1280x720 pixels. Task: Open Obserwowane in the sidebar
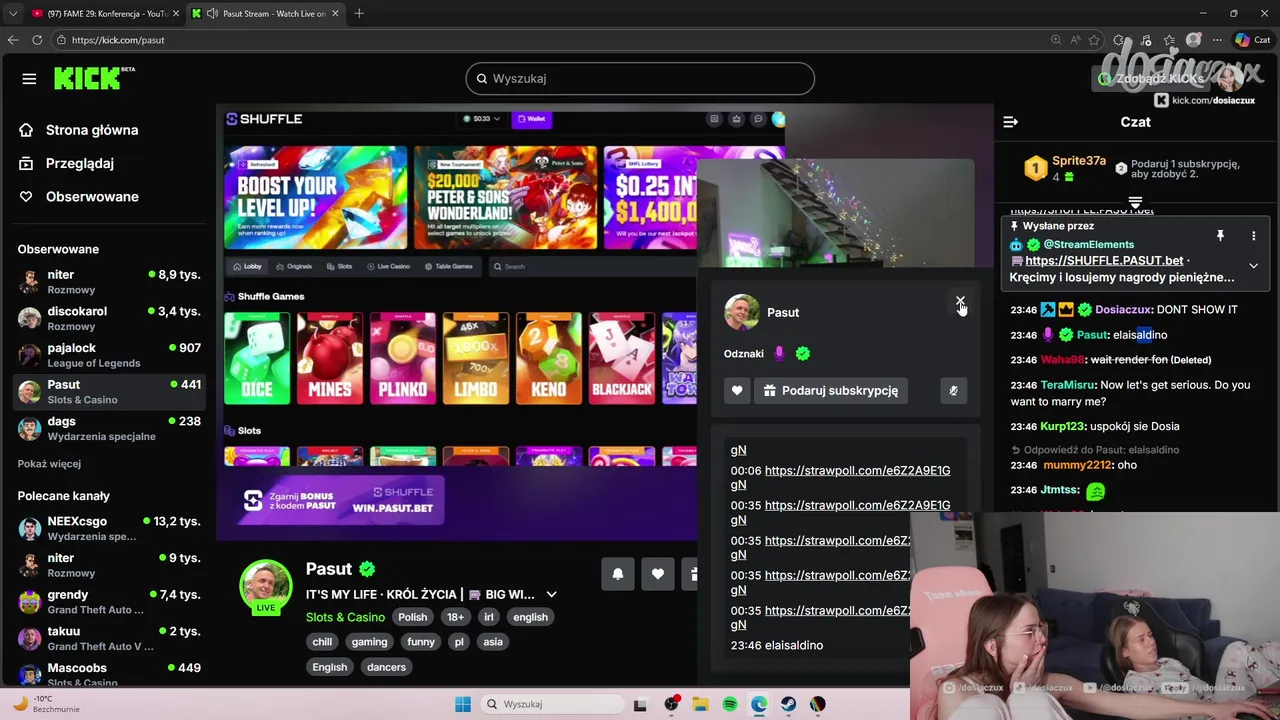[92, 197]
